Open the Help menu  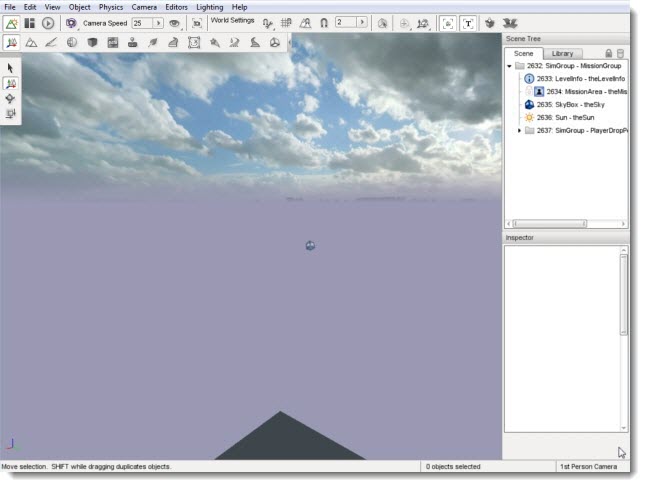pyautogui.click(x=239, y=7)
